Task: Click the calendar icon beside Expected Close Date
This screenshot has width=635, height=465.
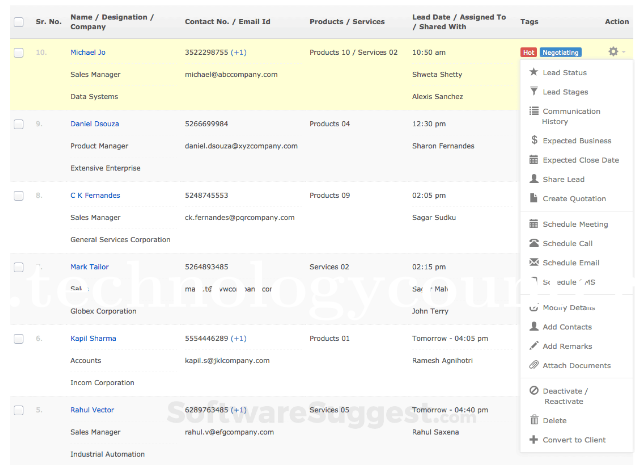Action: pos(534,160)
